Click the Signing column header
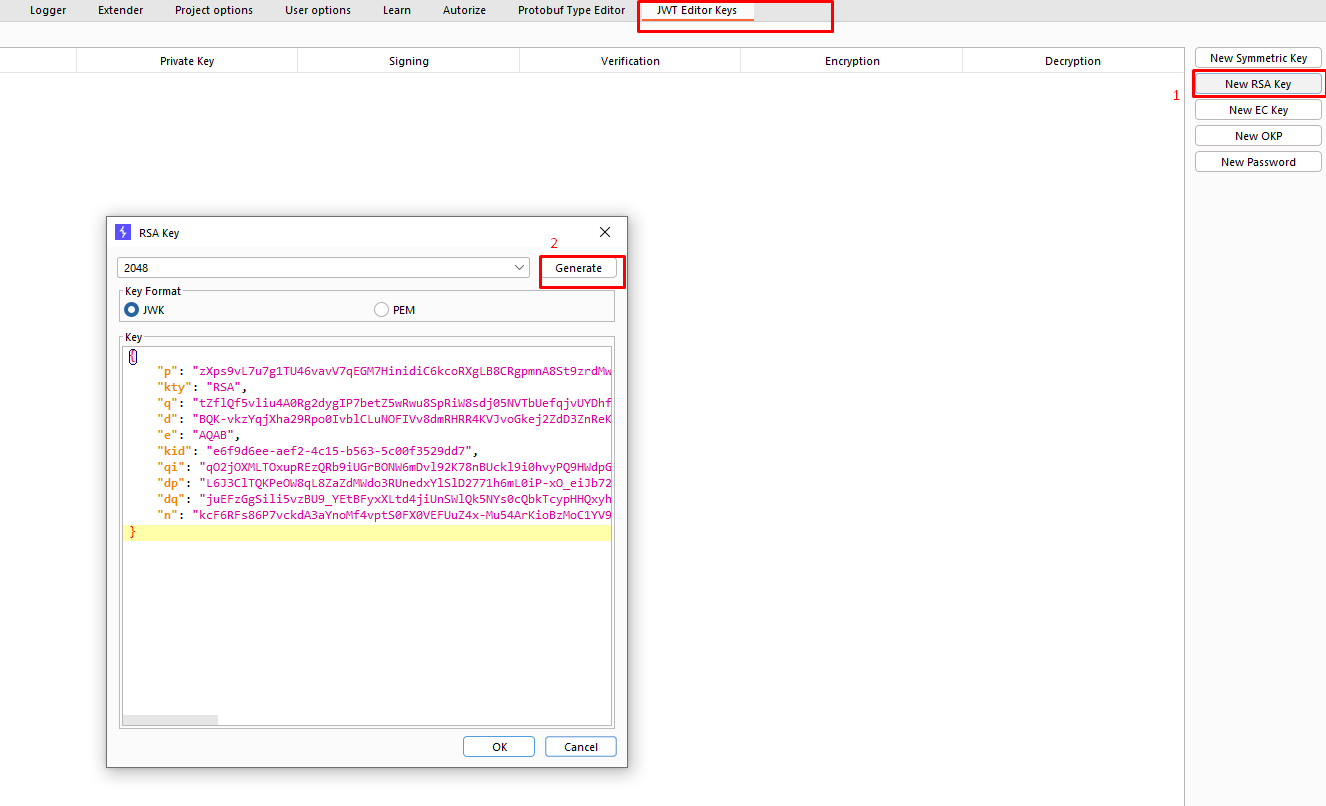 point(408,61)
